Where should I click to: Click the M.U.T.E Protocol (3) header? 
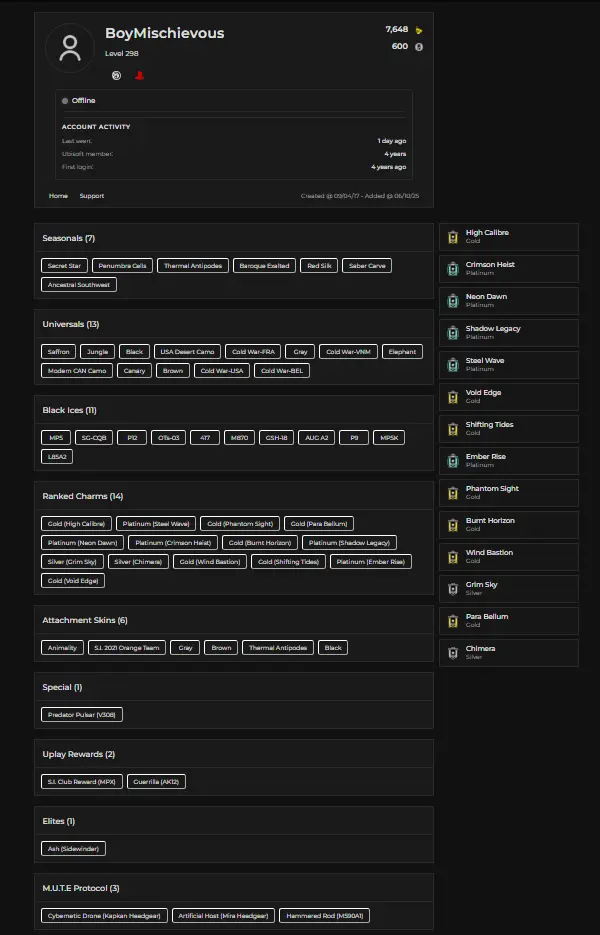point(81,888)
